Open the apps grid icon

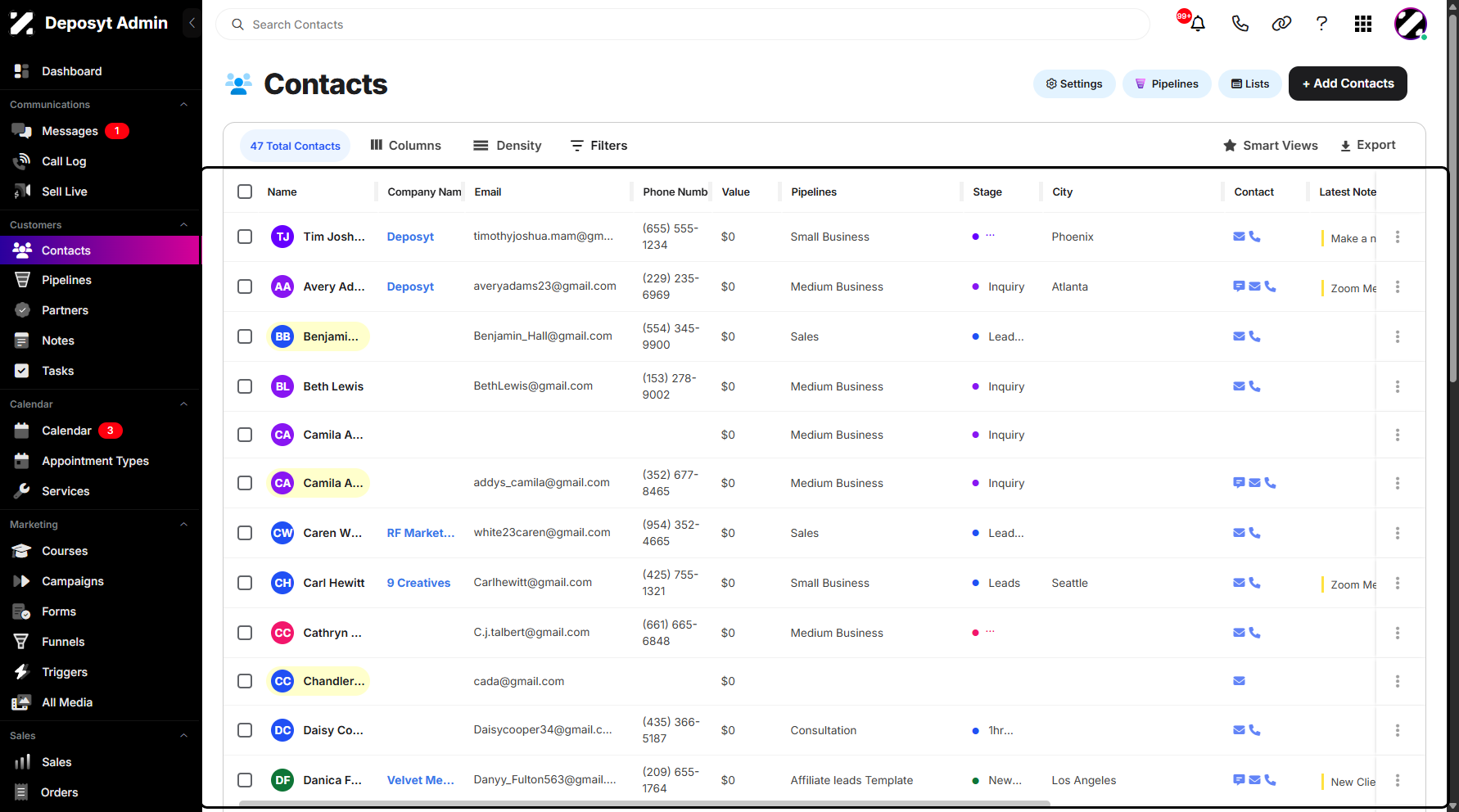(x=1363, y=24)
